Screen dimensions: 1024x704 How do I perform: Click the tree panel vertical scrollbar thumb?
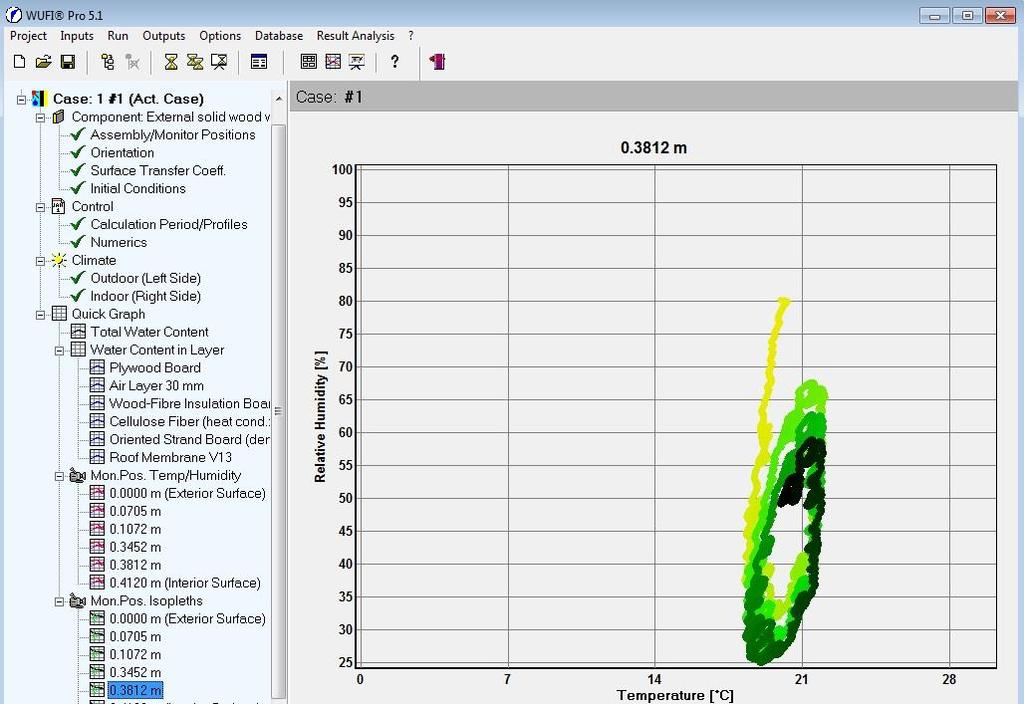278,411
